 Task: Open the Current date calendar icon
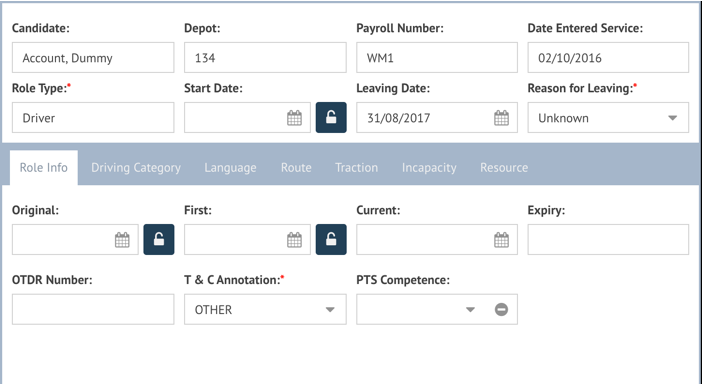click(501, 240)
